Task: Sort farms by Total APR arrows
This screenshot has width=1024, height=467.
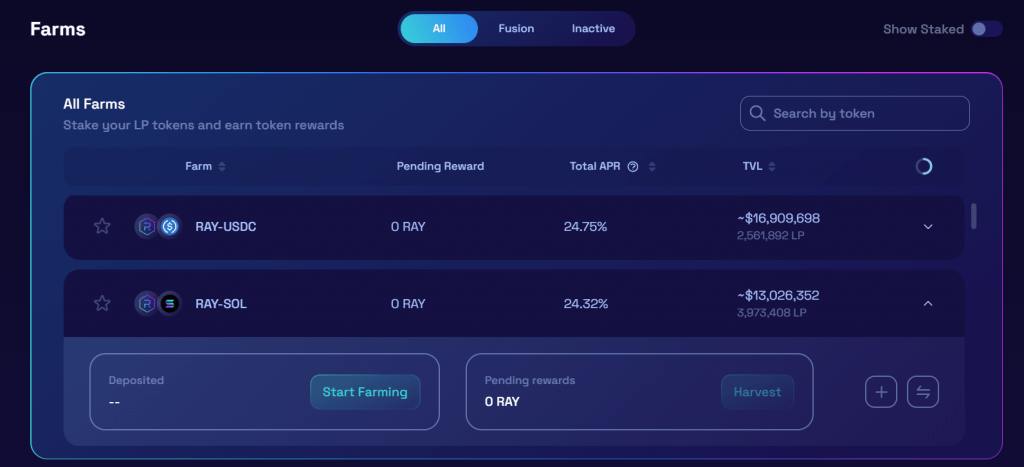Action: point(653,167)
